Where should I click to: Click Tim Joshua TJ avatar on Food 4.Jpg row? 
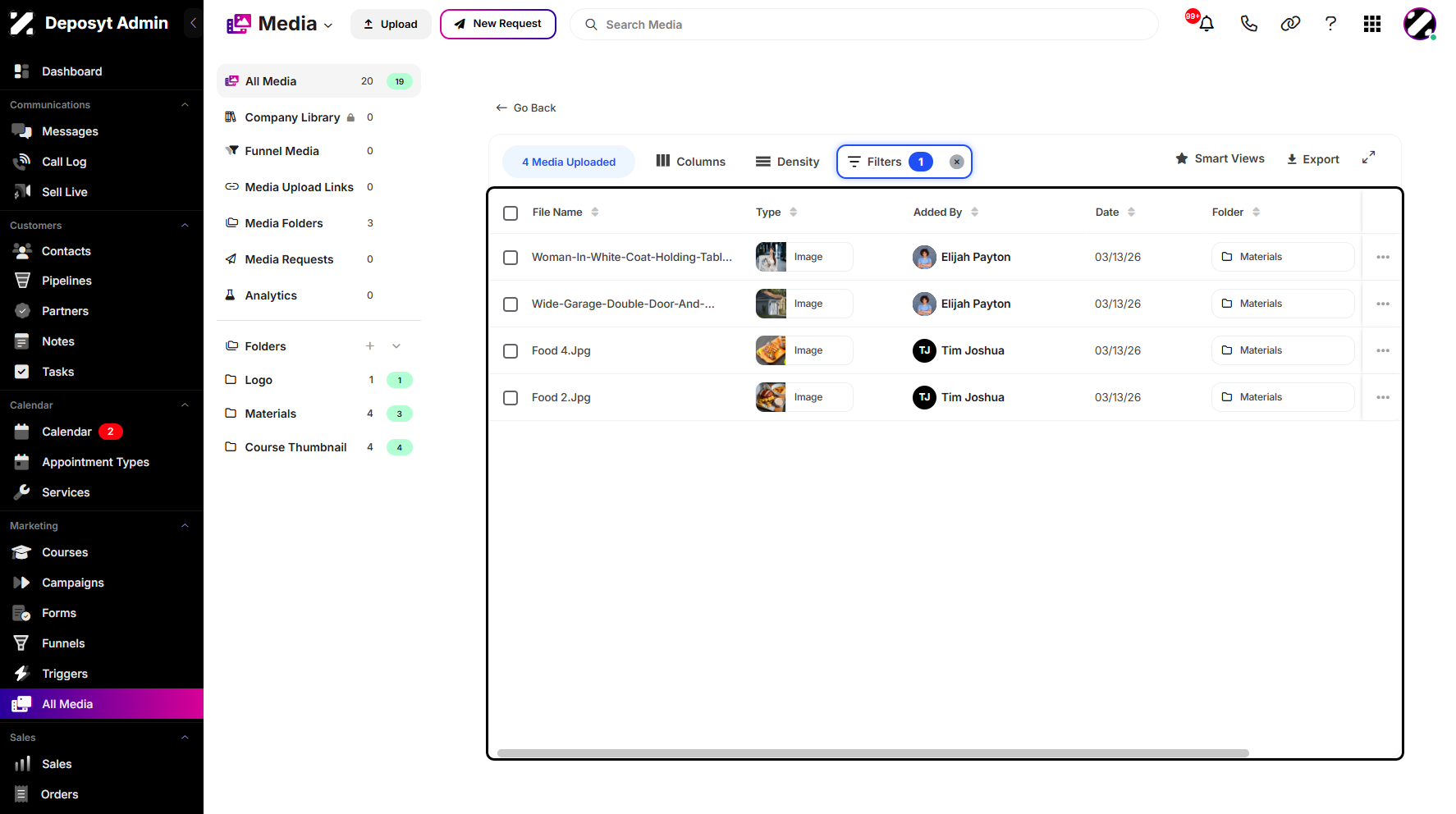click(924, 350)
